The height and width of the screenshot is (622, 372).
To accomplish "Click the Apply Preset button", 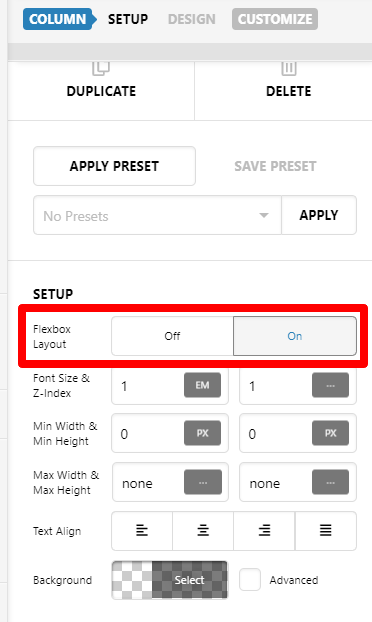I will (114, 166).
